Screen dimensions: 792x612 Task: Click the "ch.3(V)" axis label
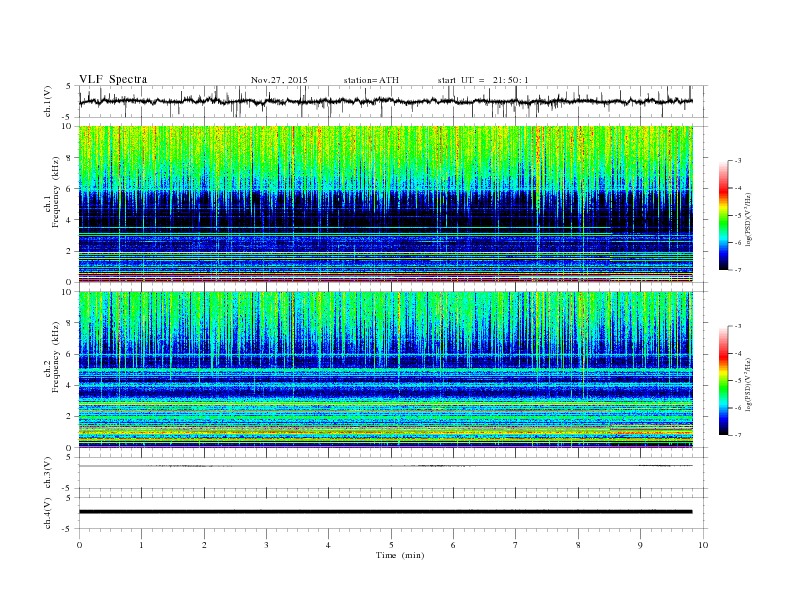pyautogui.click(x=48, y=473)
